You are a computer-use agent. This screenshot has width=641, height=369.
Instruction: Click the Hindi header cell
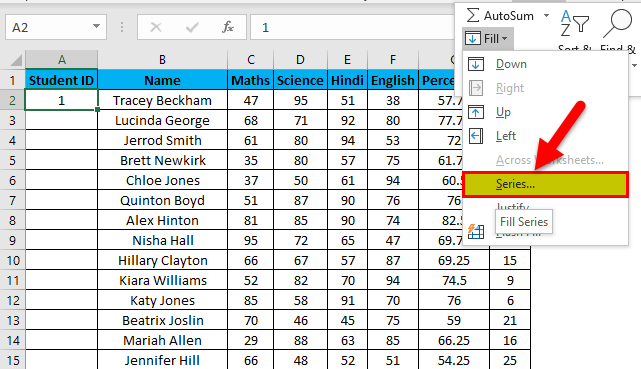[x=347, y=80]
